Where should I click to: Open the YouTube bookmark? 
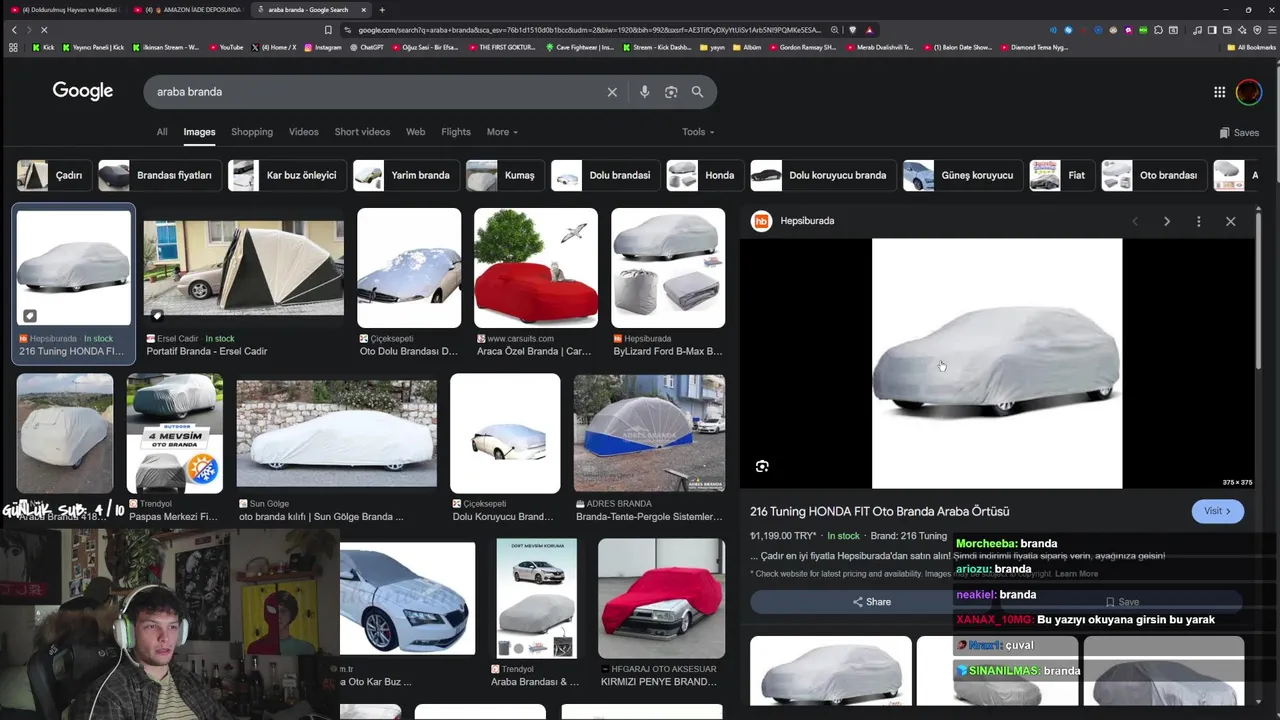coord(225,47)
